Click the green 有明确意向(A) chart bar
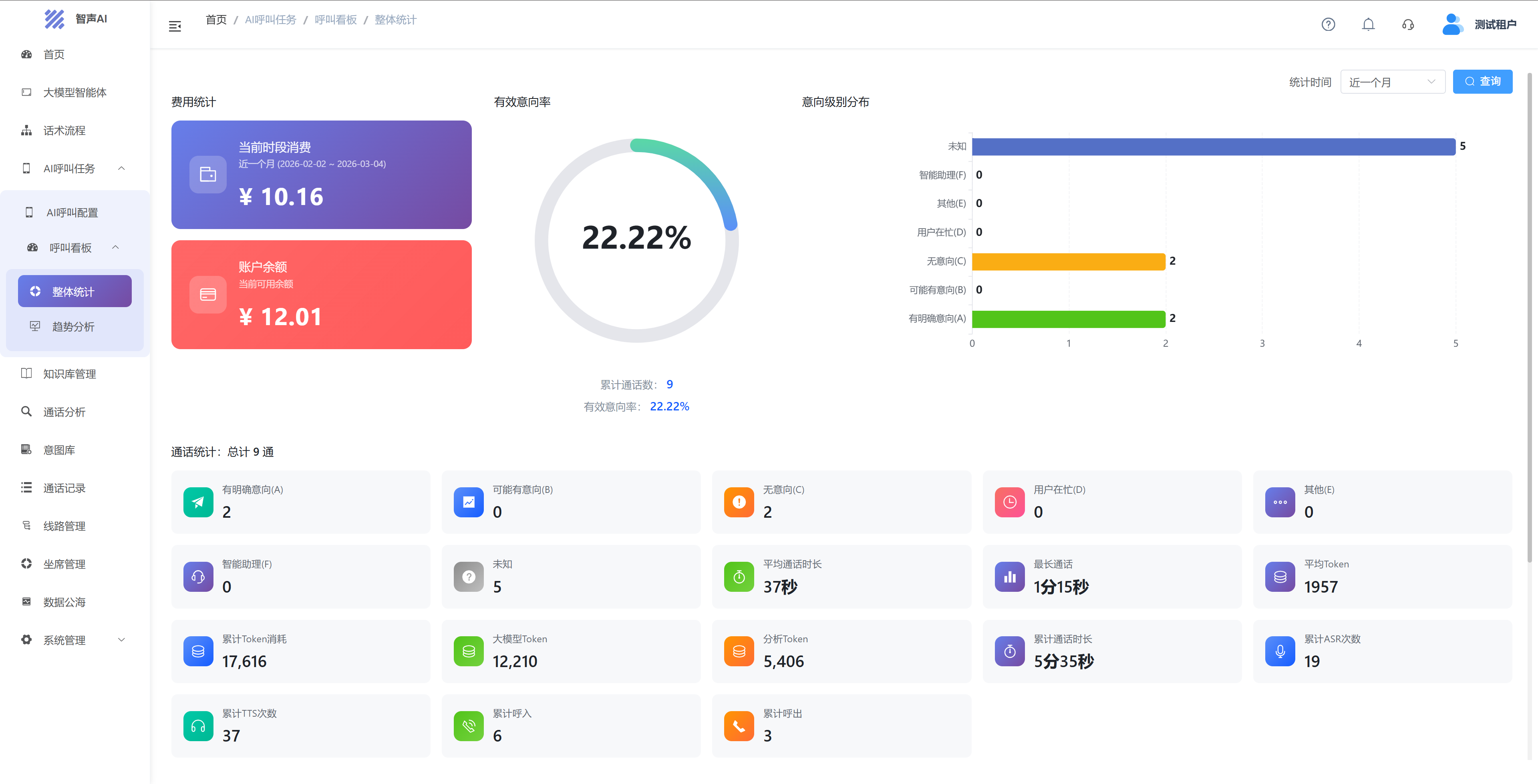The image size is (1538, 784). 1068,319
